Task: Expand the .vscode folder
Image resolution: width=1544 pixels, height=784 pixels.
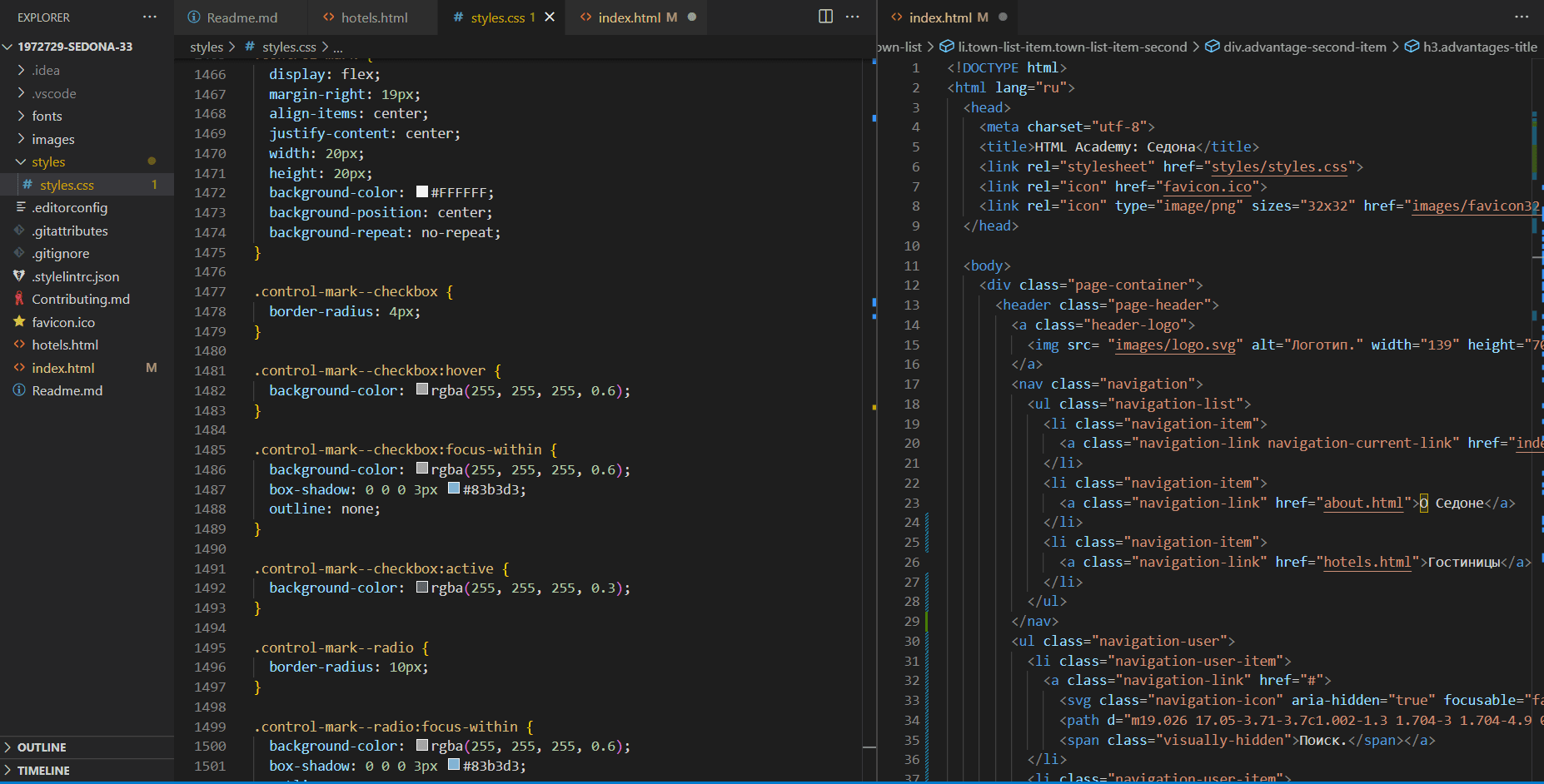Action: [x=21, y=93]
